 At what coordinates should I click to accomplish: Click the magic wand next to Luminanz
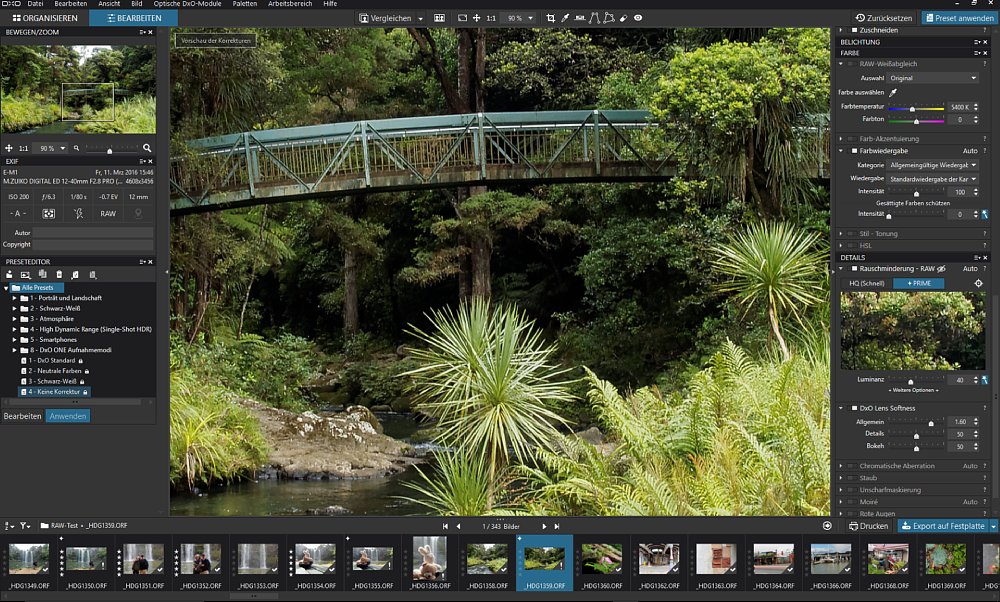pyautogui.click(x=985, y=380)
